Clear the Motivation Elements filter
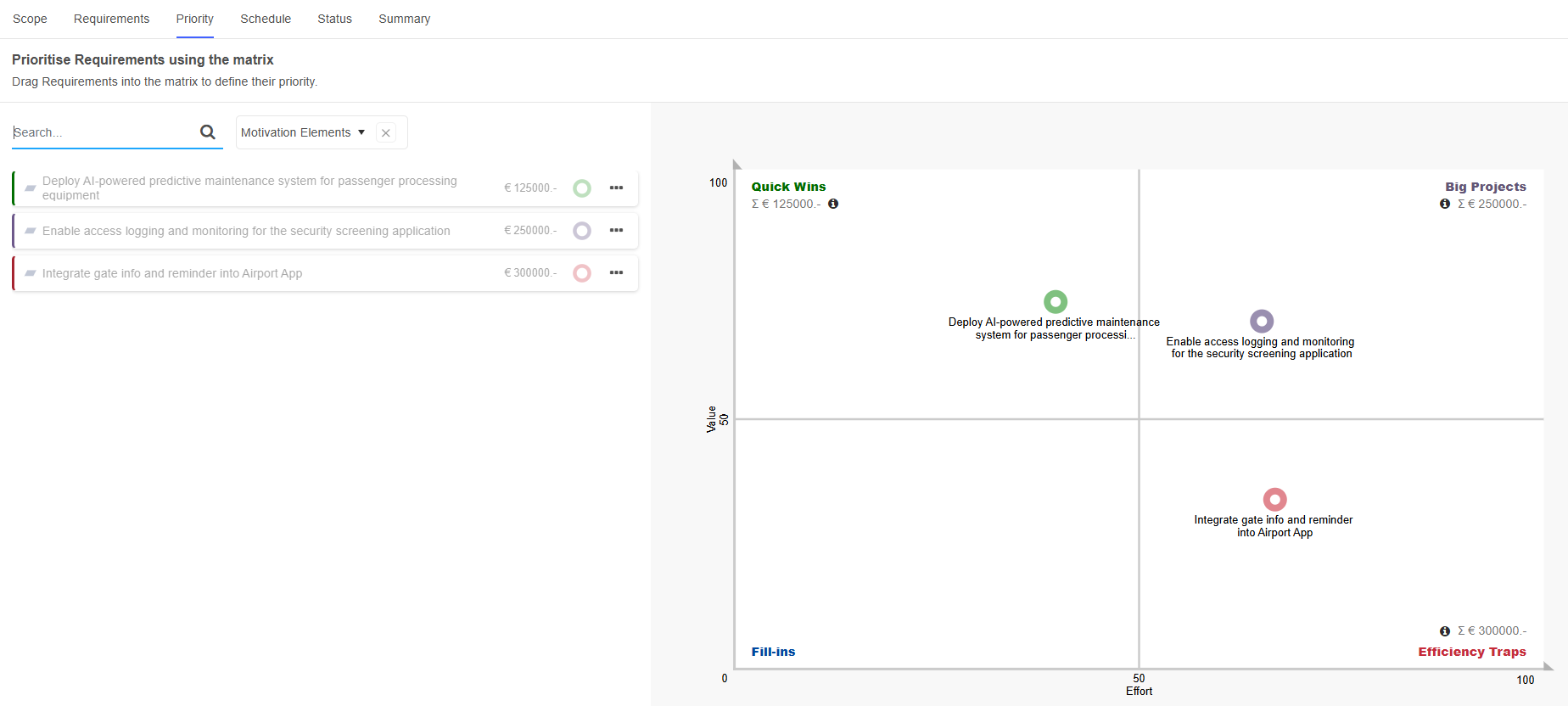The image size is (1568, 706). click(x=386, y=133)
